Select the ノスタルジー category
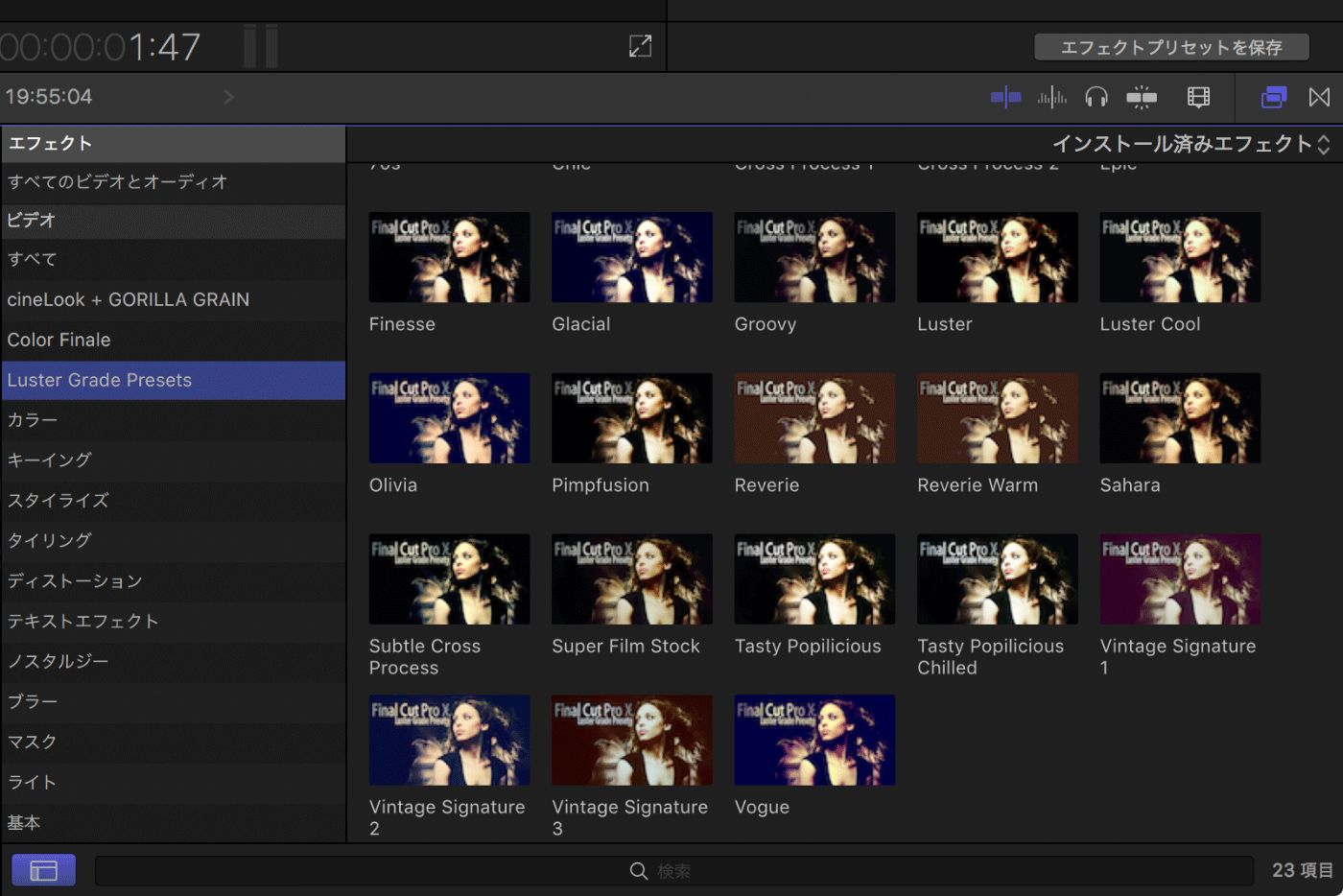 (x=173, y=662)
